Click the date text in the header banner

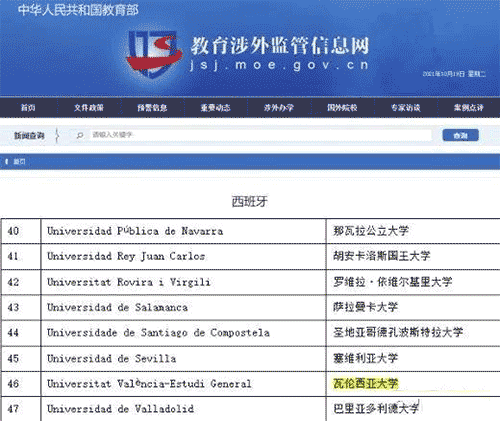pos(454,74)
